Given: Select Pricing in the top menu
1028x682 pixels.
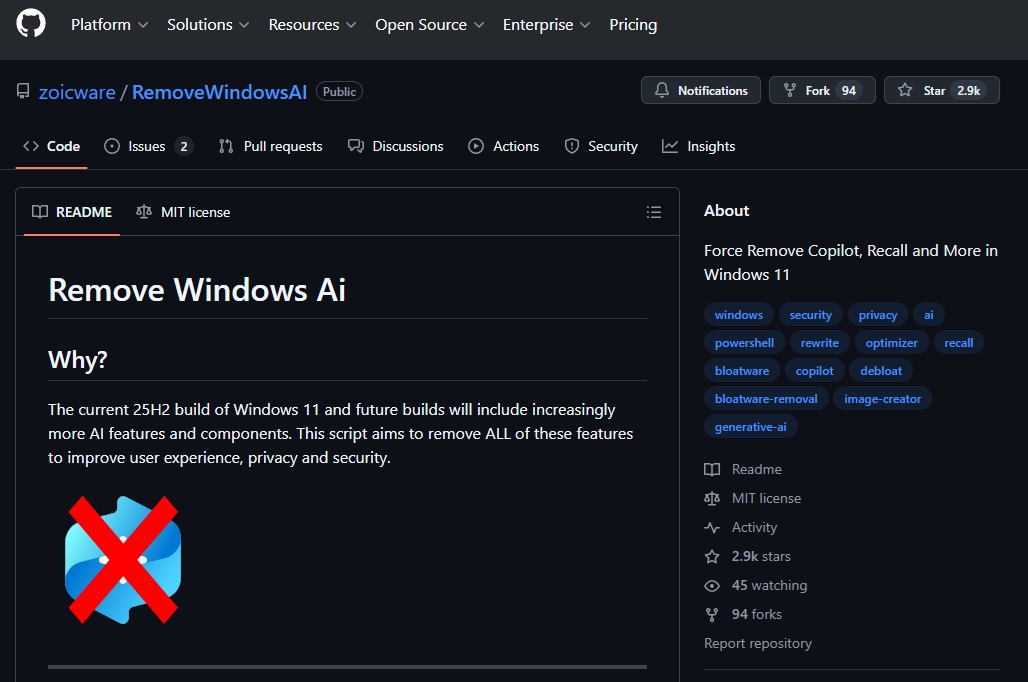Looking at the screenshot, I should pyautogui.click(x=632, y=24).
